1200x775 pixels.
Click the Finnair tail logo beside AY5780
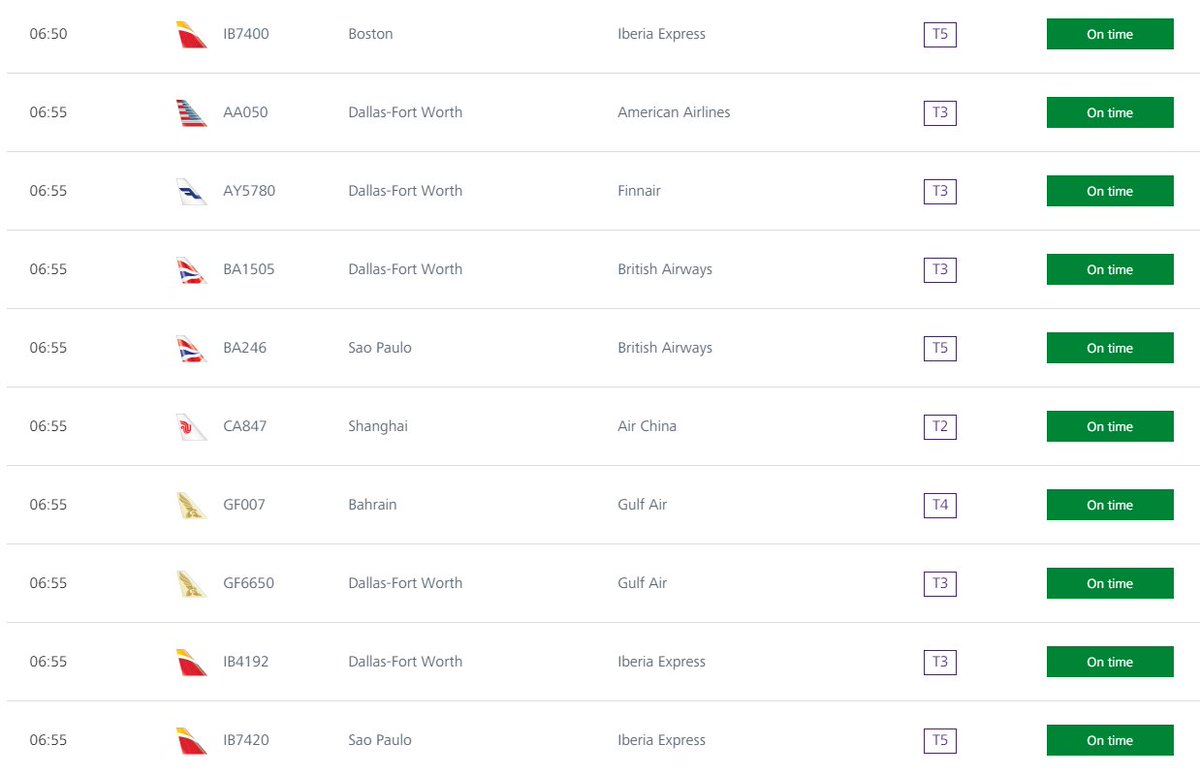click(x=190, y=191)
